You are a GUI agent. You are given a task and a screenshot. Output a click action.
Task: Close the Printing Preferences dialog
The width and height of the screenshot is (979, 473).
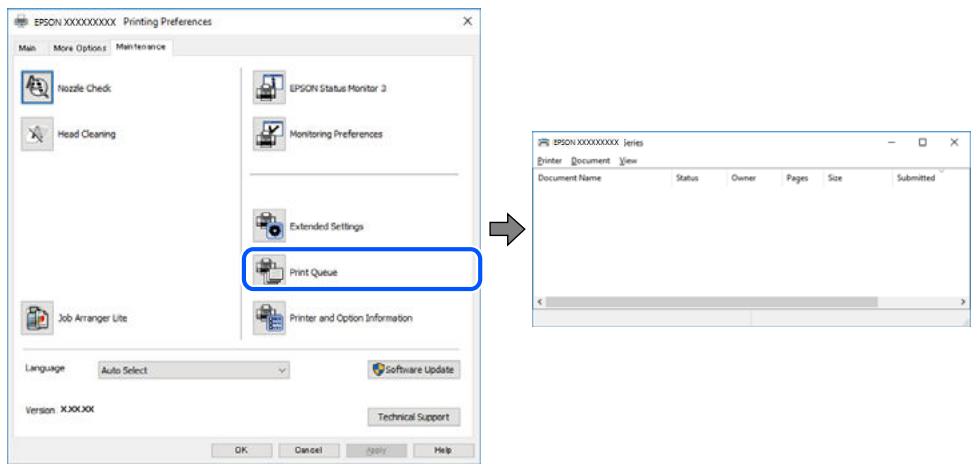467,21
